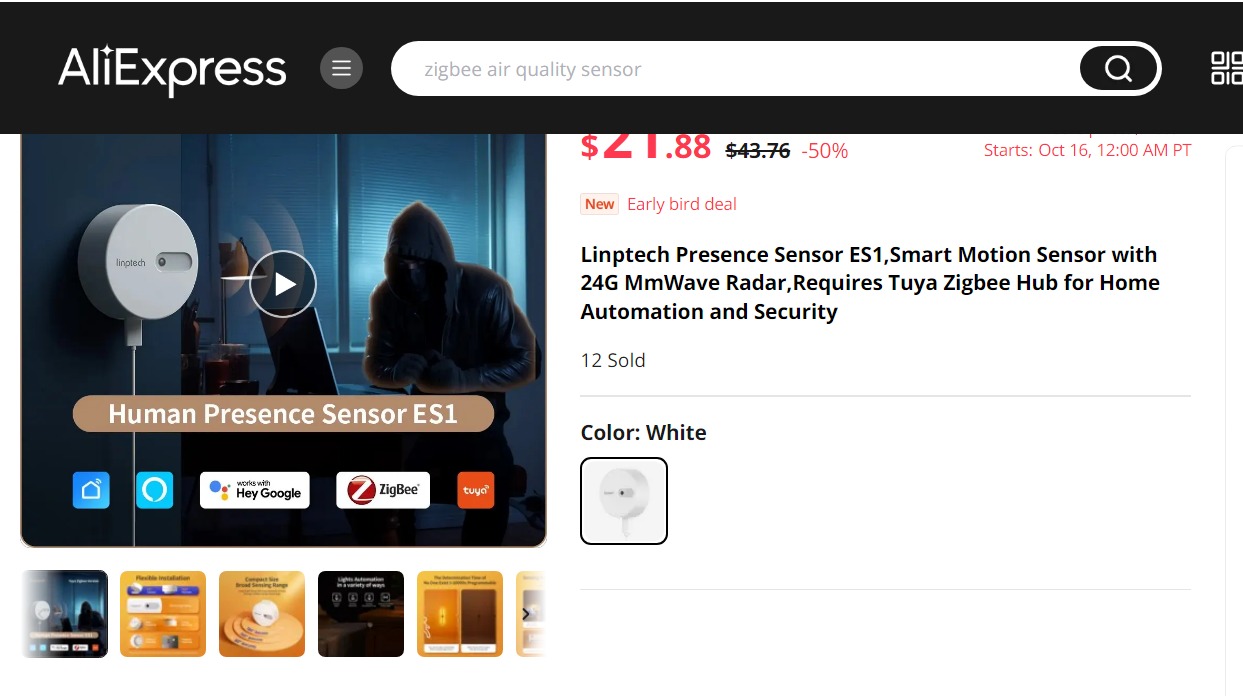Click the blue smart home app icon
1243x696 pixels.
[91, 490]
